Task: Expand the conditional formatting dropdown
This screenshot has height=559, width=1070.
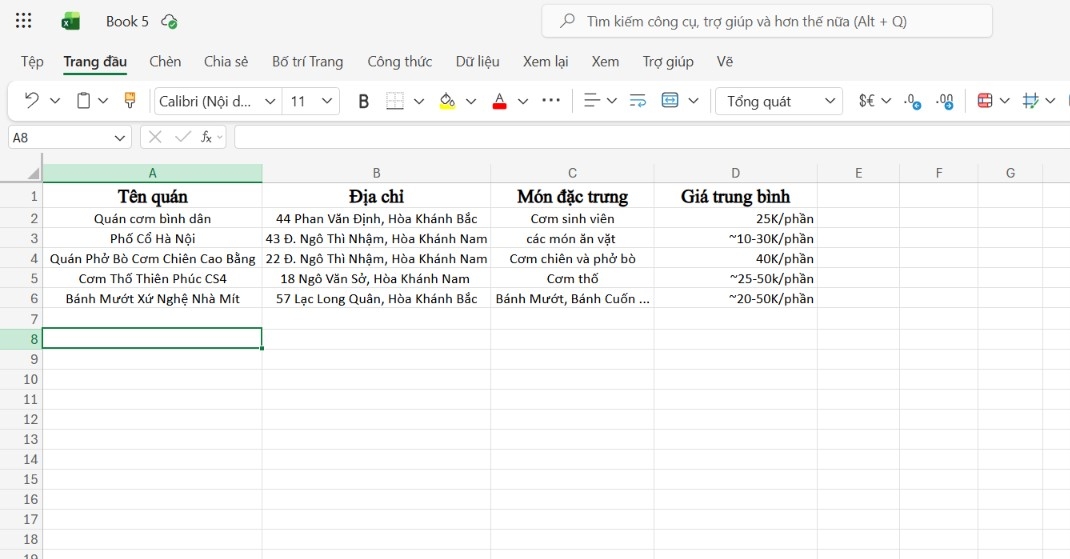Action: pyautogui.click(x=1004, y=101)
